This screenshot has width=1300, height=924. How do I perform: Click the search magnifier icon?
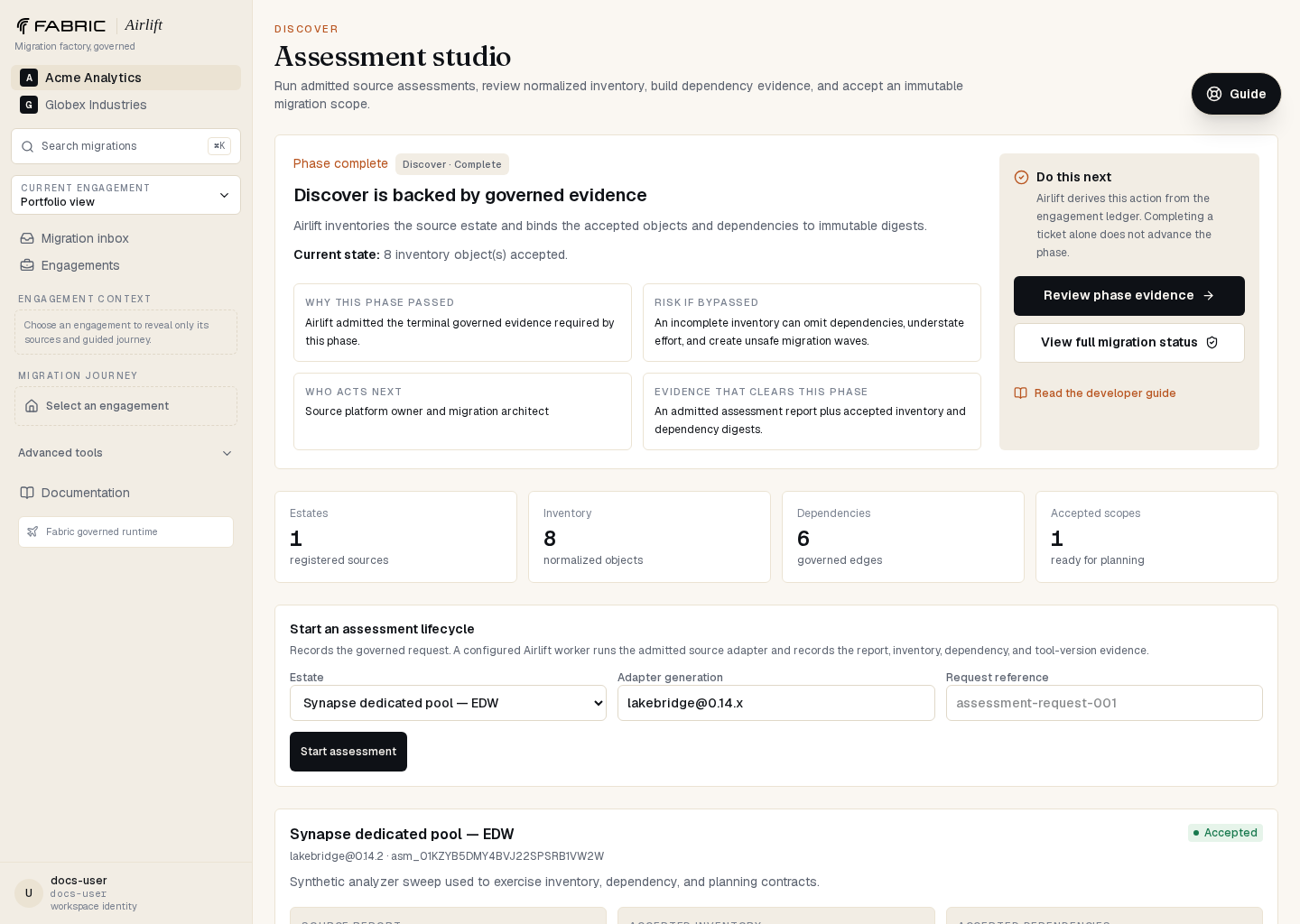pyautogui.click(x=28, y=146)
